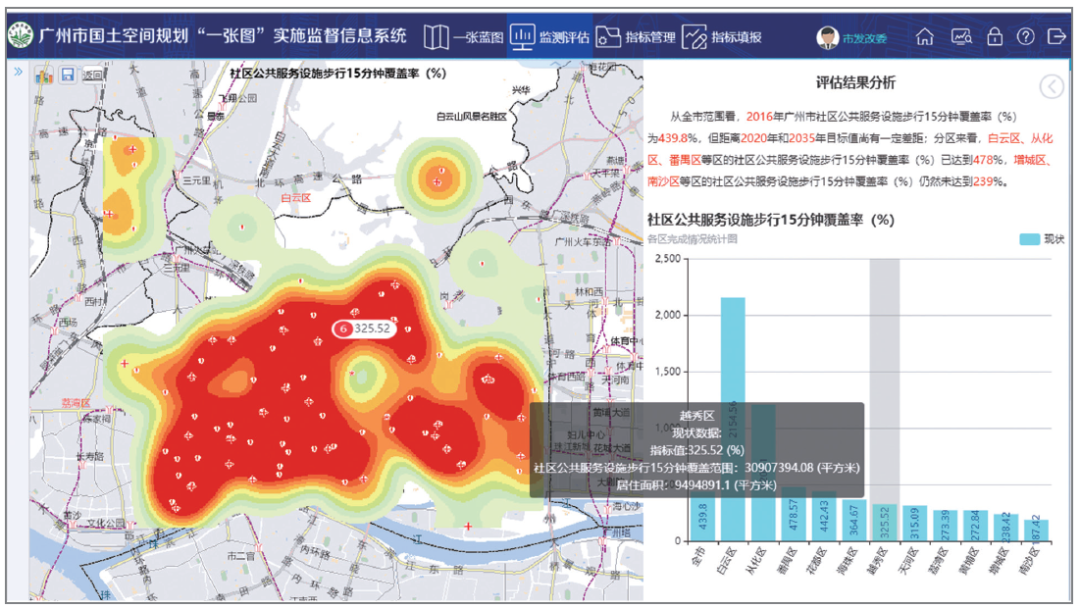
Task: Click the 各区完成情况统计图 subtitle
Action: pyautogui.click(x=692, y=239)
